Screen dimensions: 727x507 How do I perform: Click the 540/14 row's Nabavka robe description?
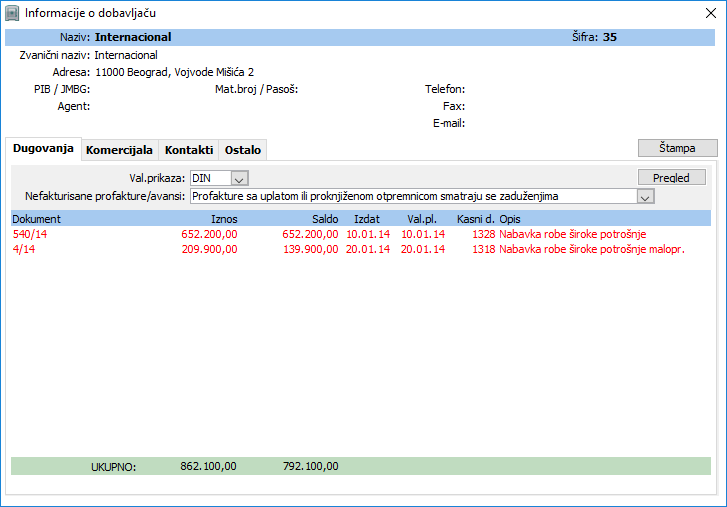pyautogui.click(x=573, y=234)
